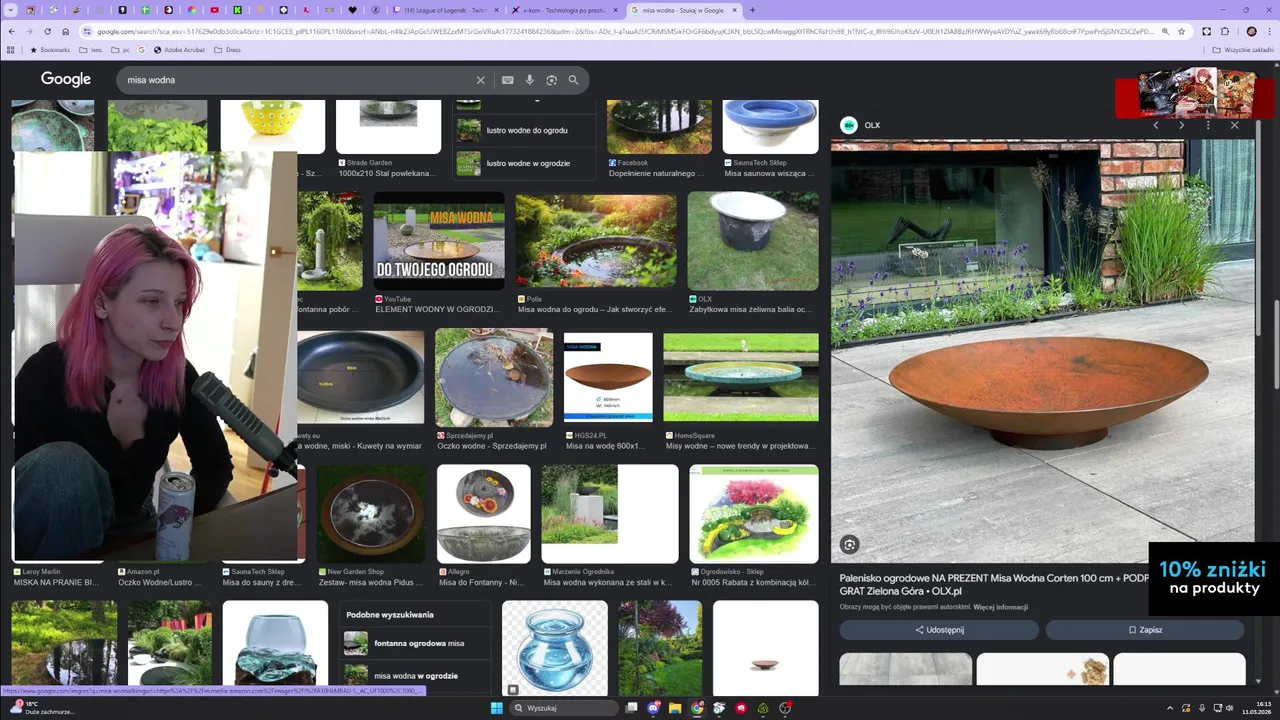Open the large rusty corten bowl preview image
Viewport: 1280px width, 720px height.
[1043, 351]
